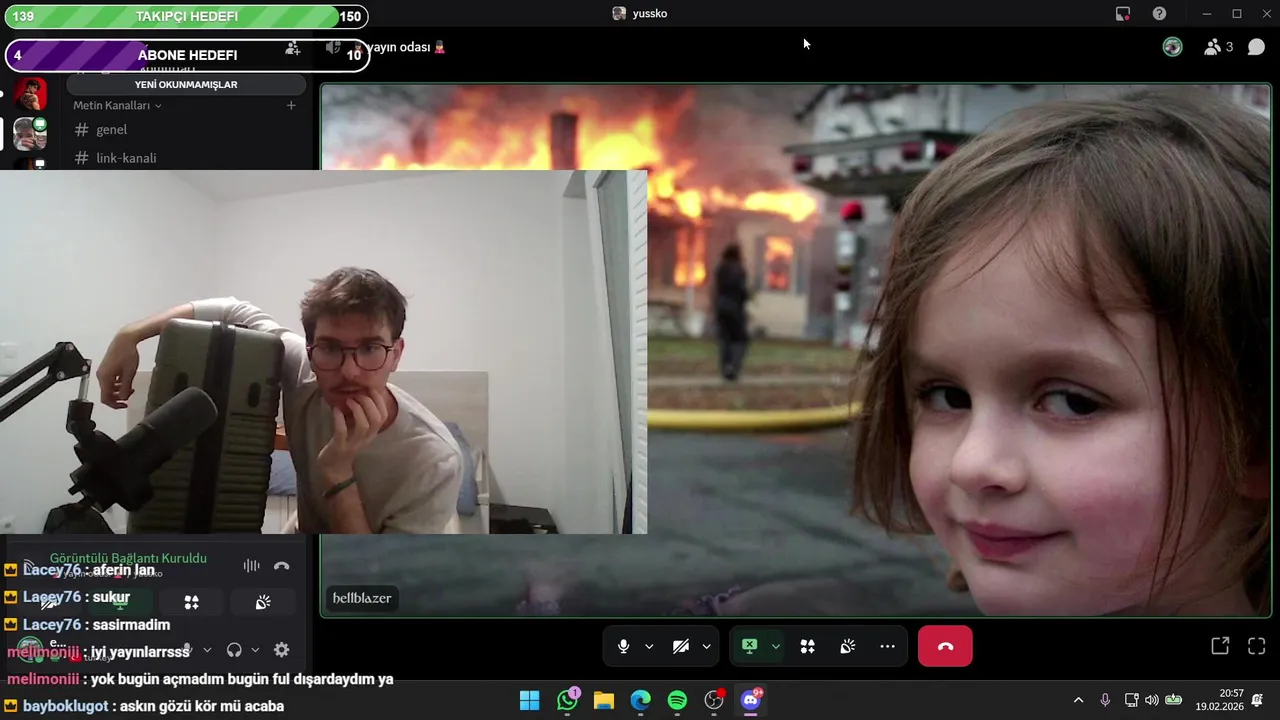Select red anime avatar server icon
Viewport: 1280px width, 720px height.
(x=30, y=94)
